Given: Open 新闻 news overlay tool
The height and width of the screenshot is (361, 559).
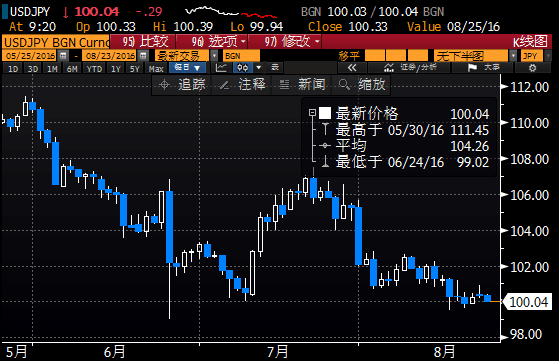Looking at the screenshot, I should click(302, 85).
